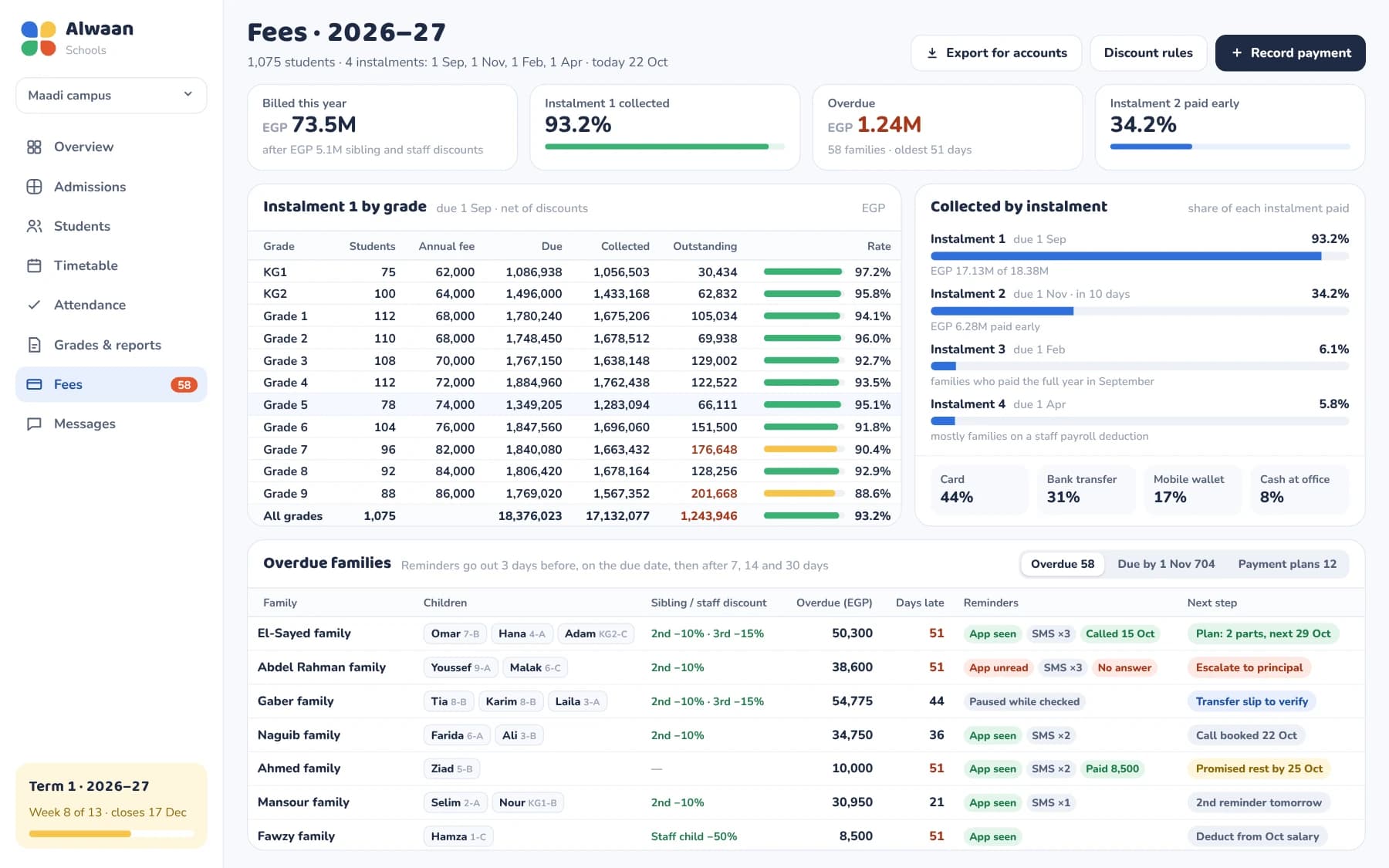Viewport: 1389px width, 868px height.
Task: Click the Overdue EGP 1.24M card
Action: click(947, 127)
